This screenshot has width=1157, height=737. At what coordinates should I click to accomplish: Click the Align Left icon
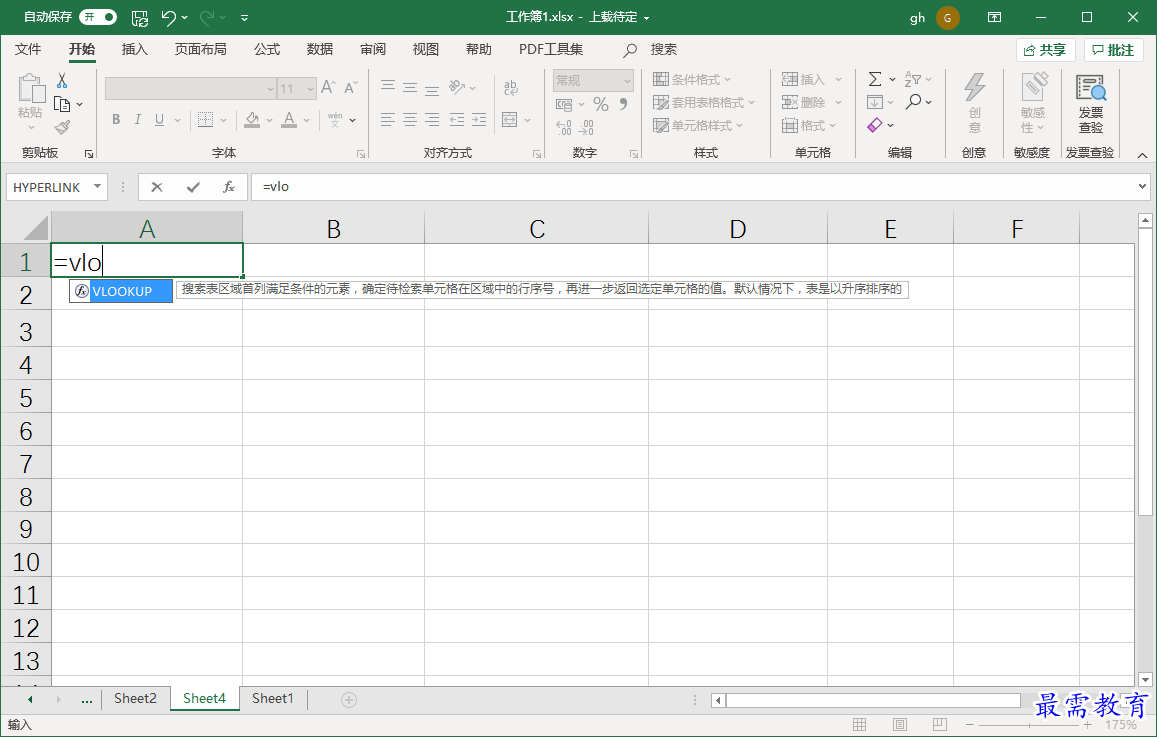pos(387,120)
